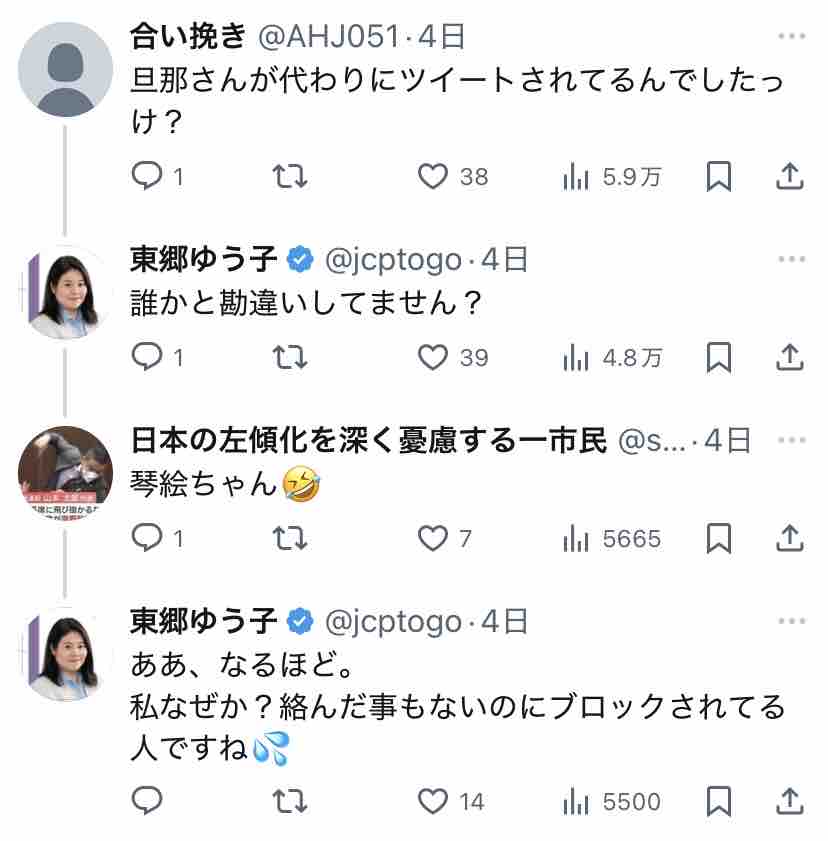
Task: Open 東郷ゆう子 profile name in last tweet
Action: [203, 621]
